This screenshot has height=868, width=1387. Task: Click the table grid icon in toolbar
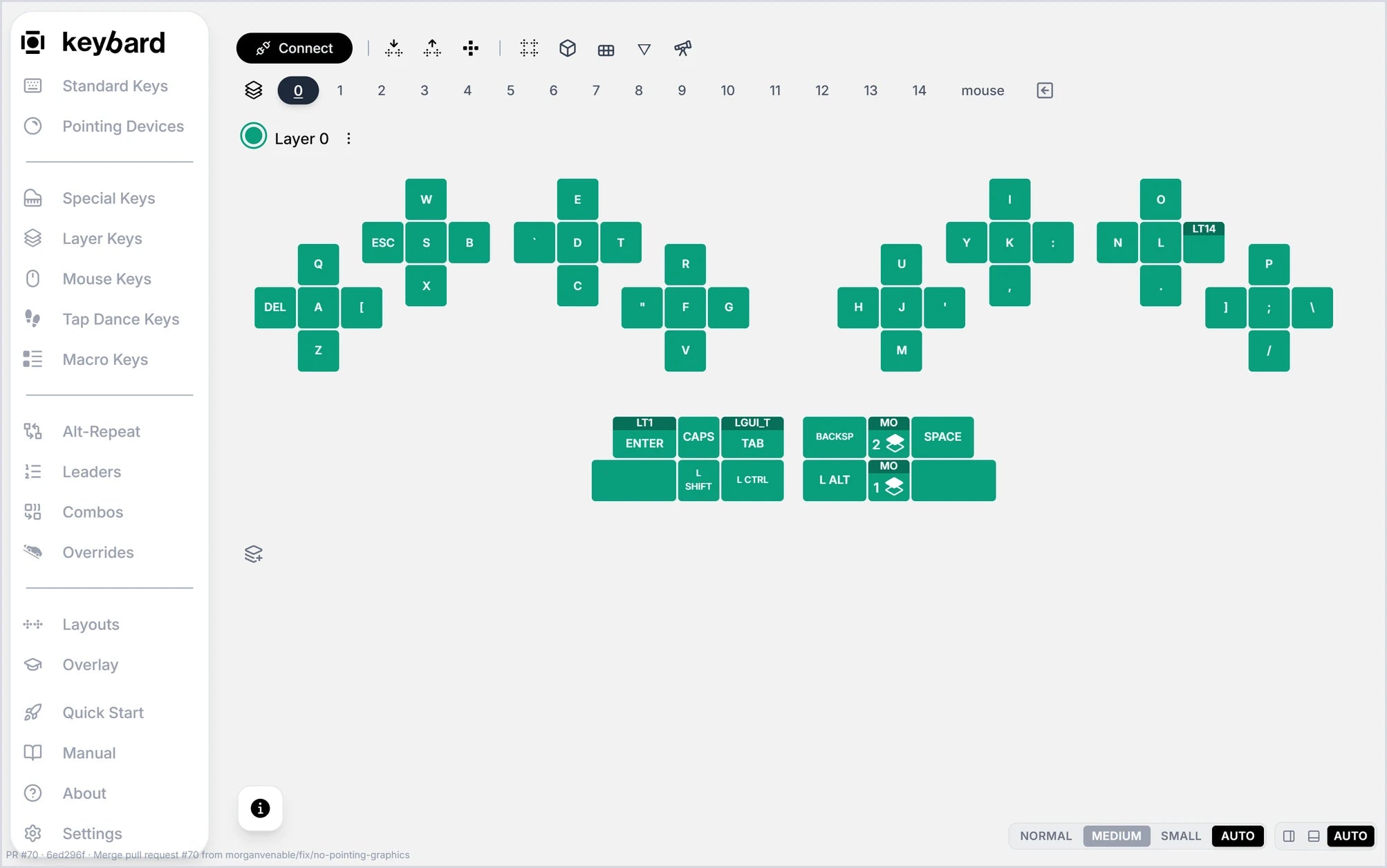[x=606, y=49]
